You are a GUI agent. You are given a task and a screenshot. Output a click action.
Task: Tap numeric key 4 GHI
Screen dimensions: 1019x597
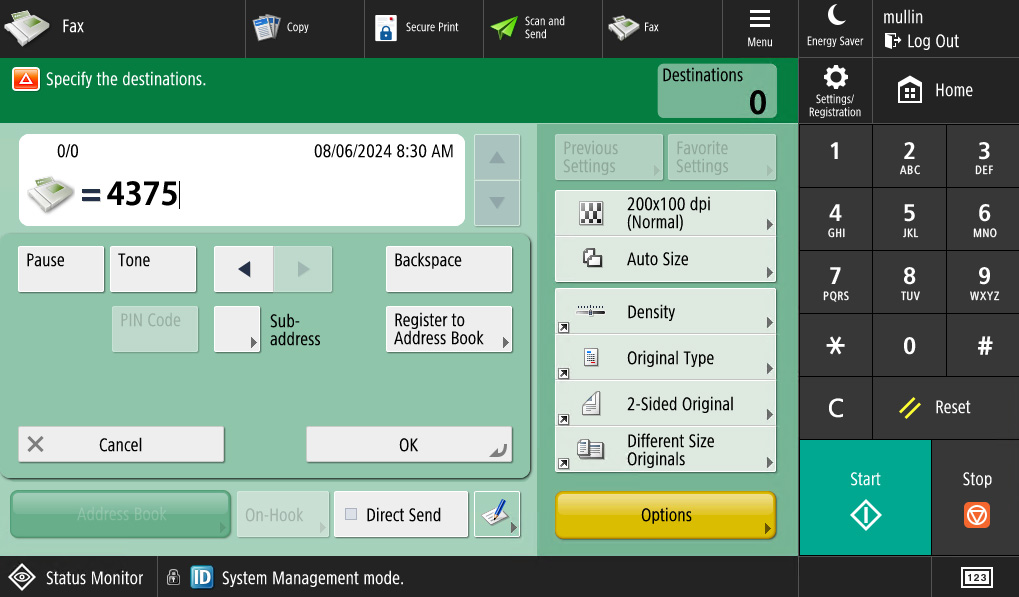point(835,219)
